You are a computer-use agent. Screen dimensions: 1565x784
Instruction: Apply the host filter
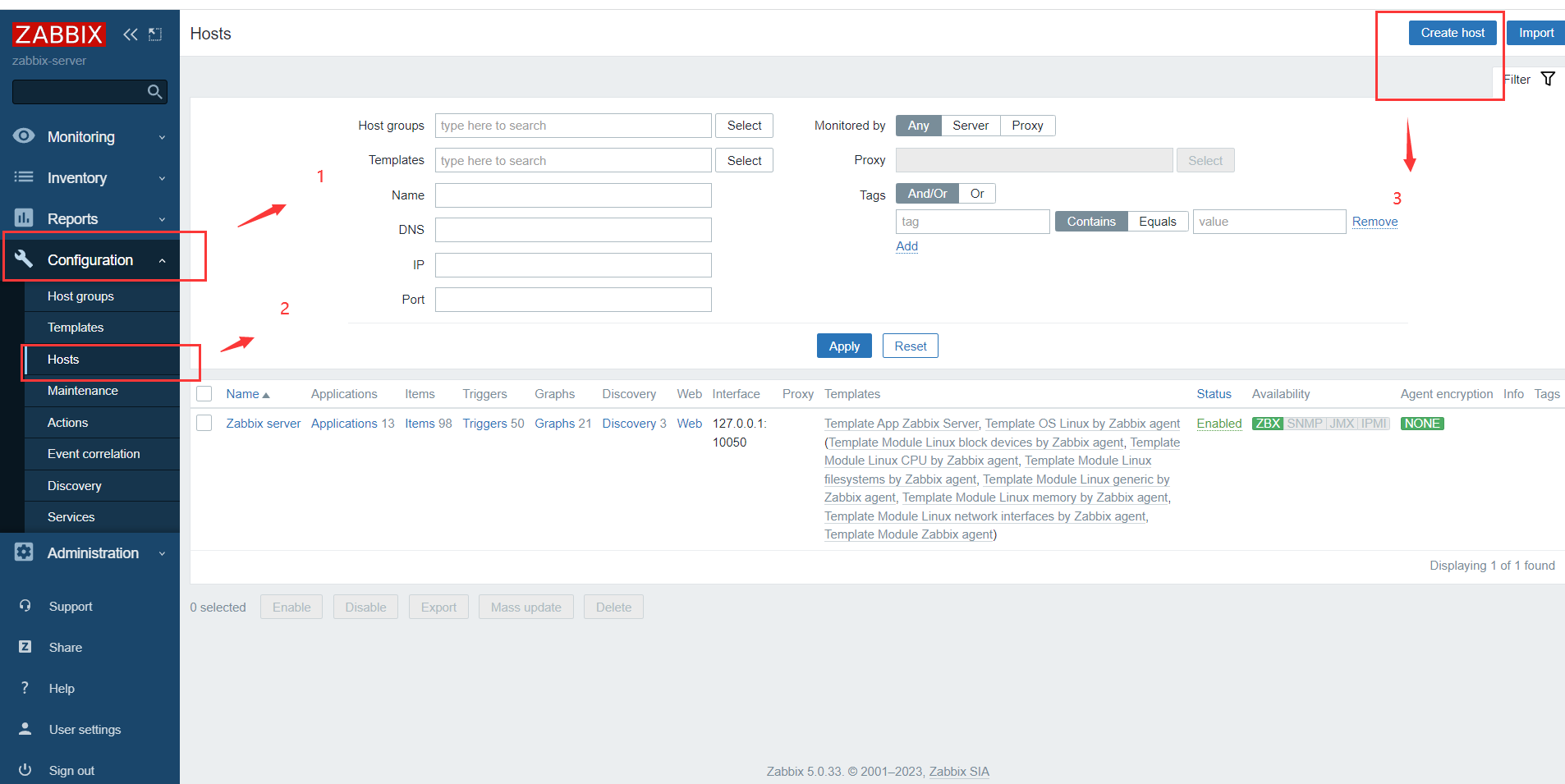tap(844, 346)
